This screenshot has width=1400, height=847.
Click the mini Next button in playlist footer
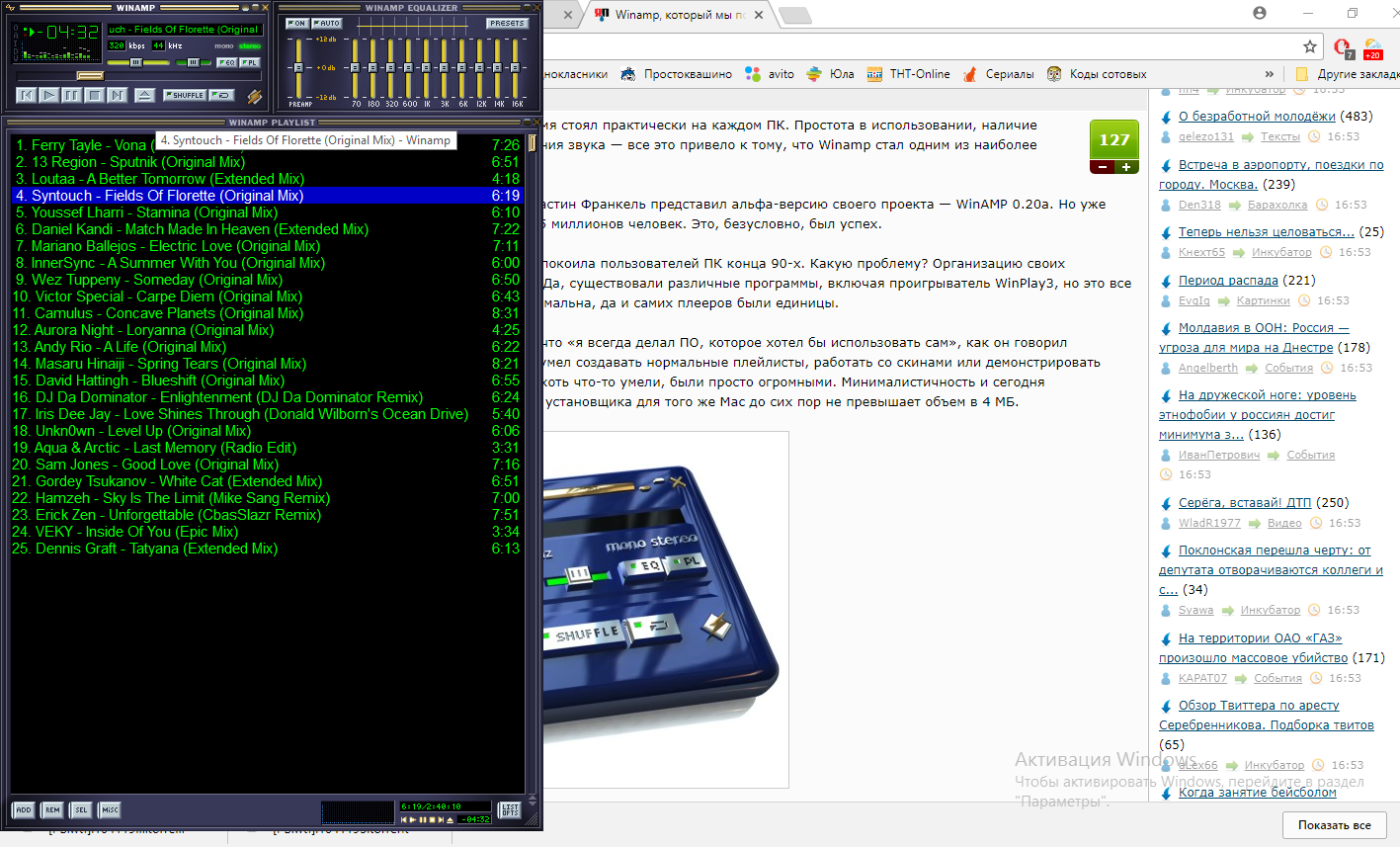[441, 819]
